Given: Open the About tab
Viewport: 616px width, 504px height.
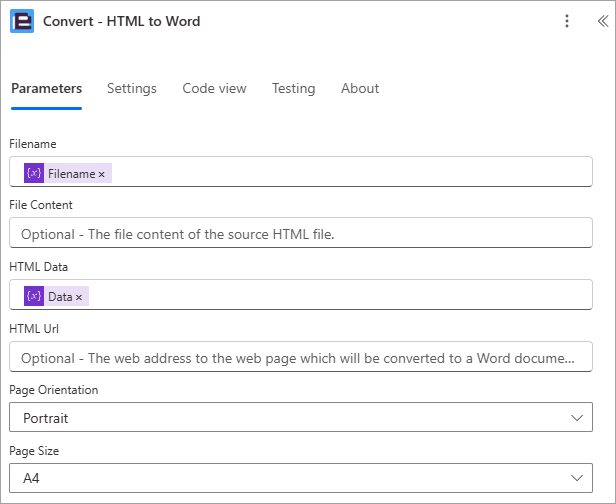Looking at the screenshot, I should pos(360,88).
